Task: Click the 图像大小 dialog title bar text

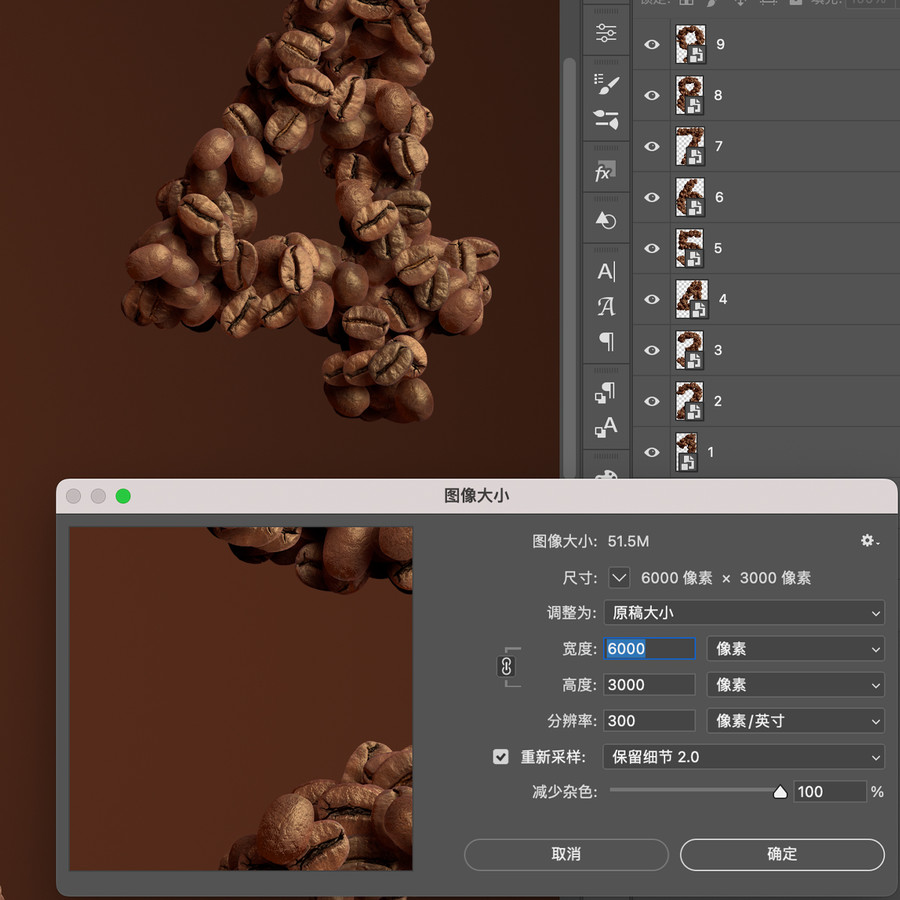Action: click(x=476, y=496)
